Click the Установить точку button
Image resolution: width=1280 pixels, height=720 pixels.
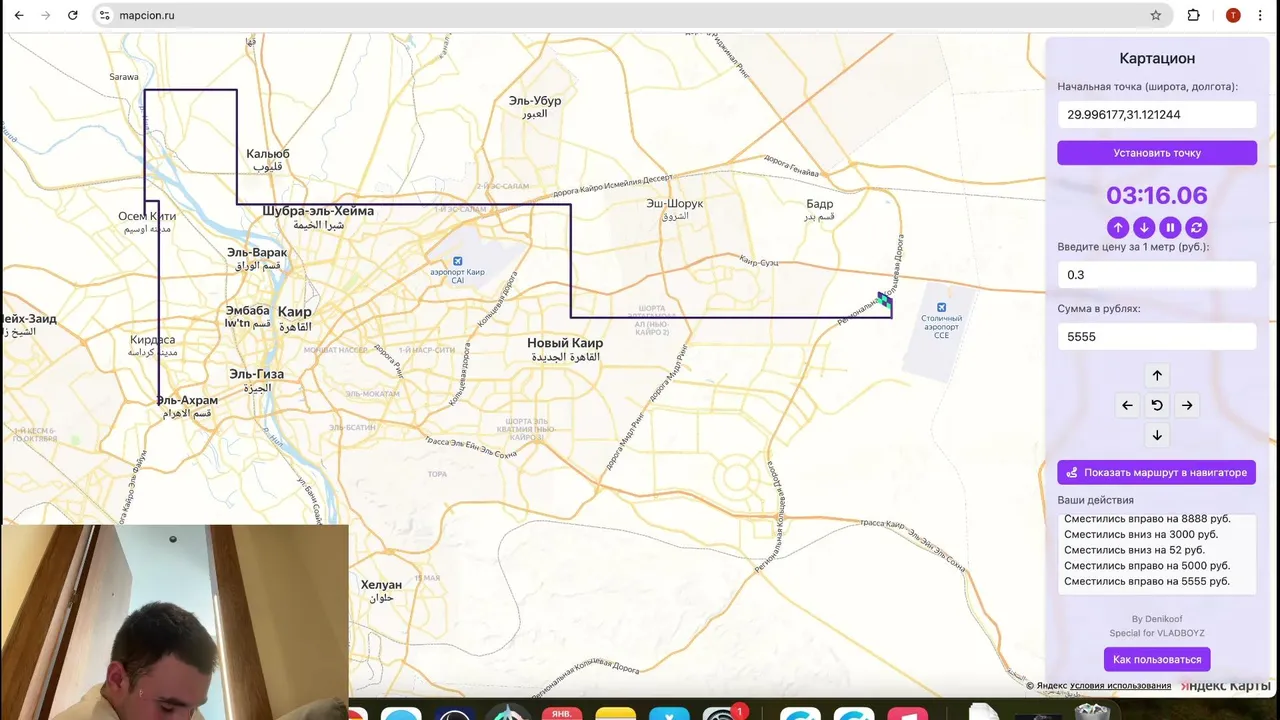pos(1157,153)
